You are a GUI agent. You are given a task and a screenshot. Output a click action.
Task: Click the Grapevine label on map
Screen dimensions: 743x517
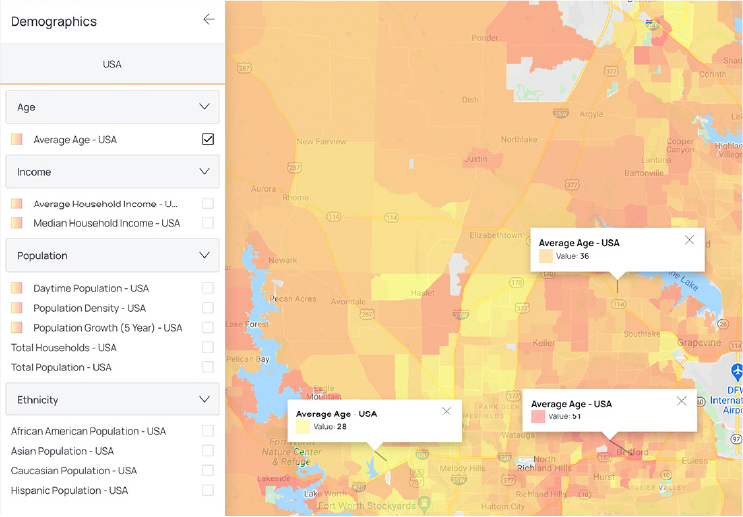[x=699, y=343]
